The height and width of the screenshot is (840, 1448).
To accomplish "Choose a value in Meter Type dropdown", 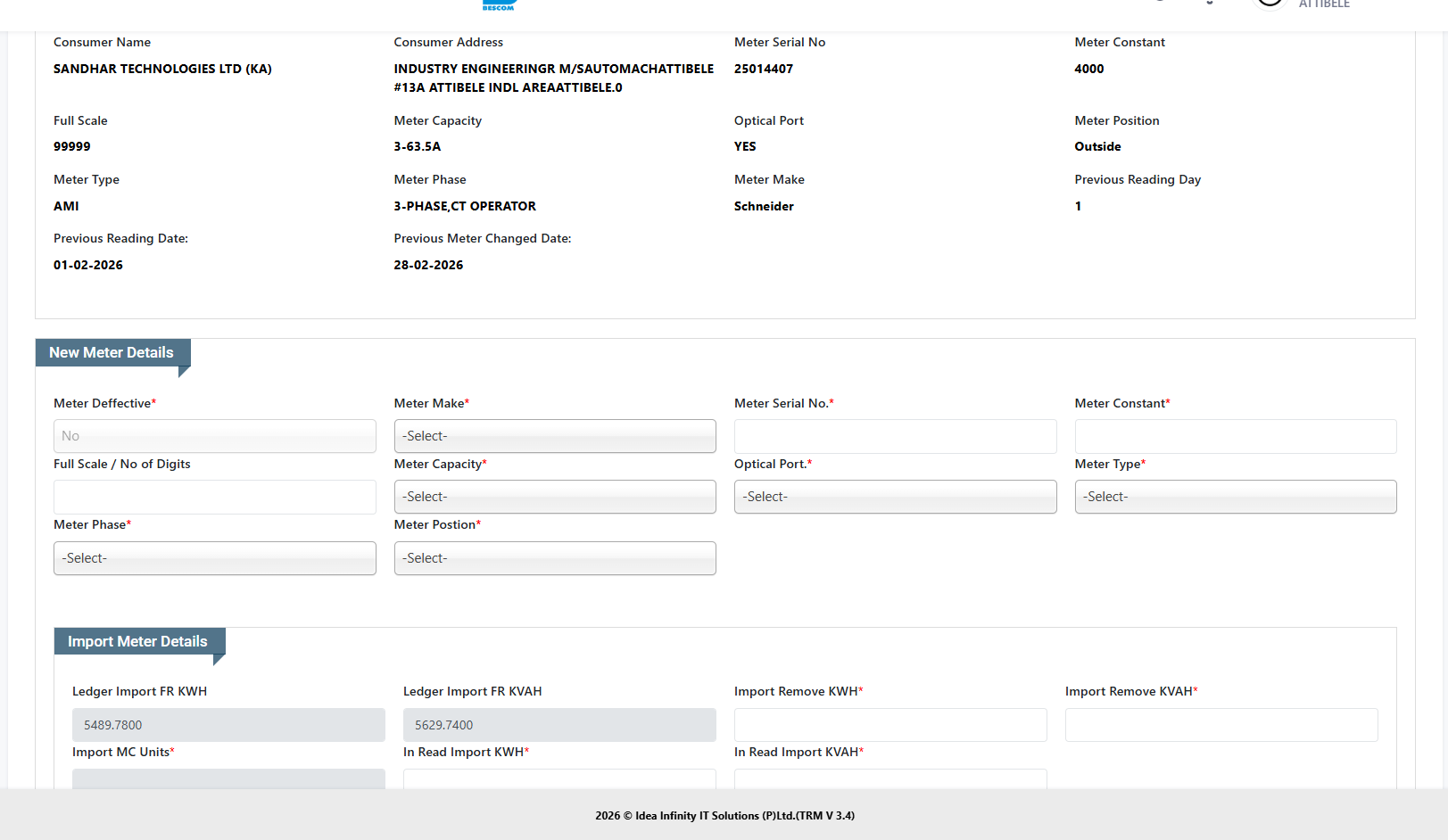I will (1235, 497).
